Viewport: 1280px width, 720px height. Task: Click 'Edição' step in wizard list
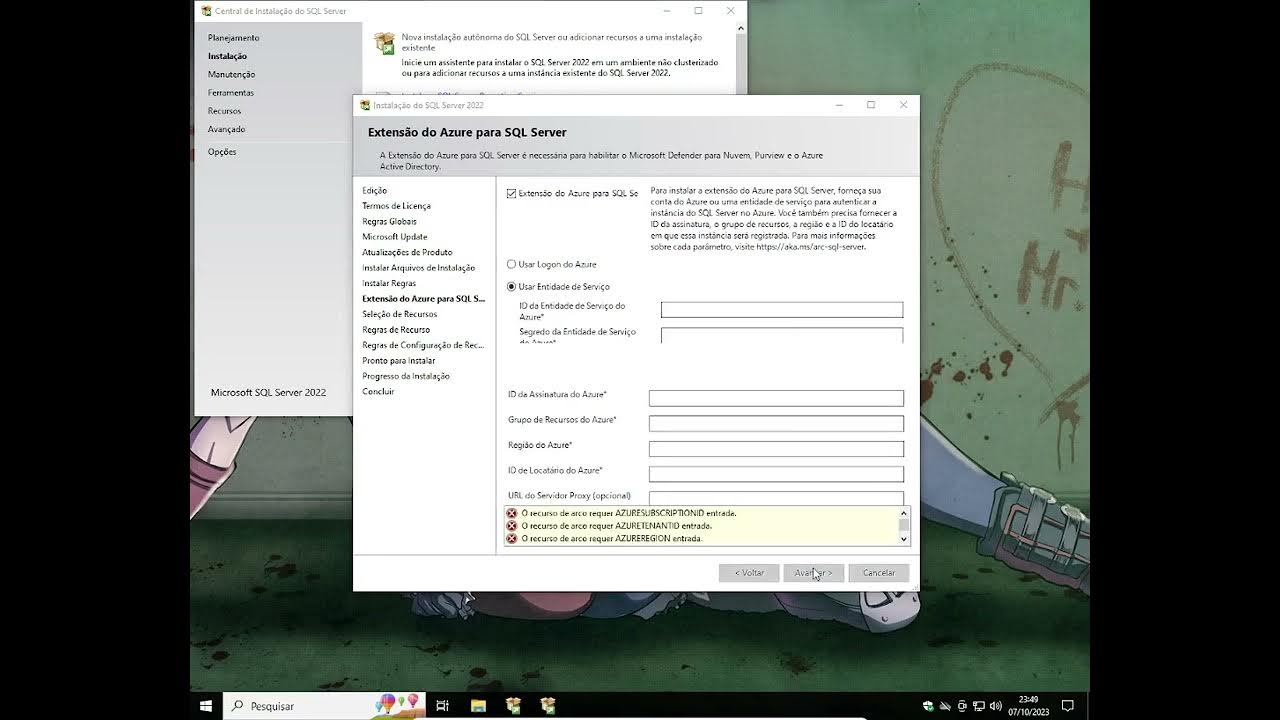374,191
